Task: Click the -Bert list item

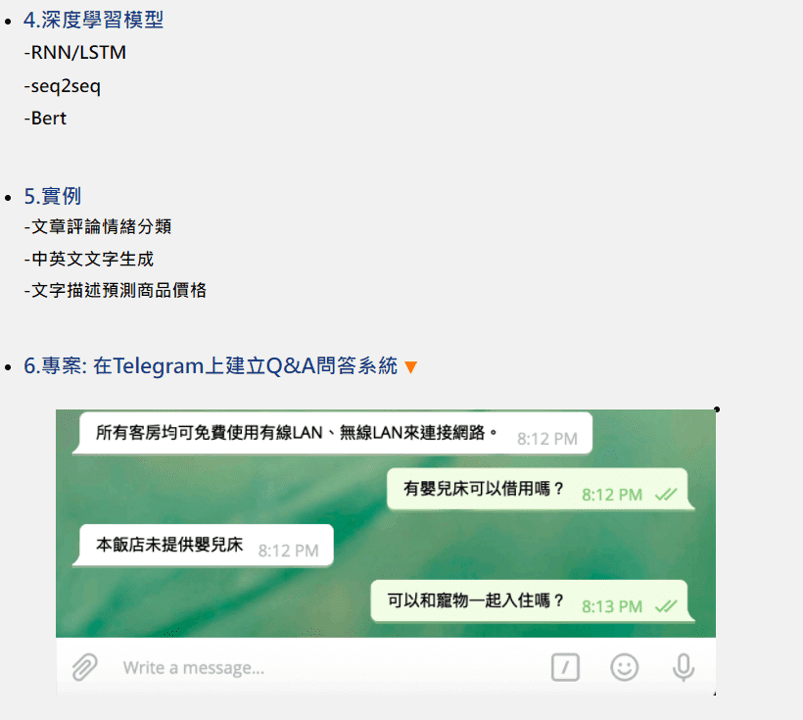Action: click(x=45, y=118)
